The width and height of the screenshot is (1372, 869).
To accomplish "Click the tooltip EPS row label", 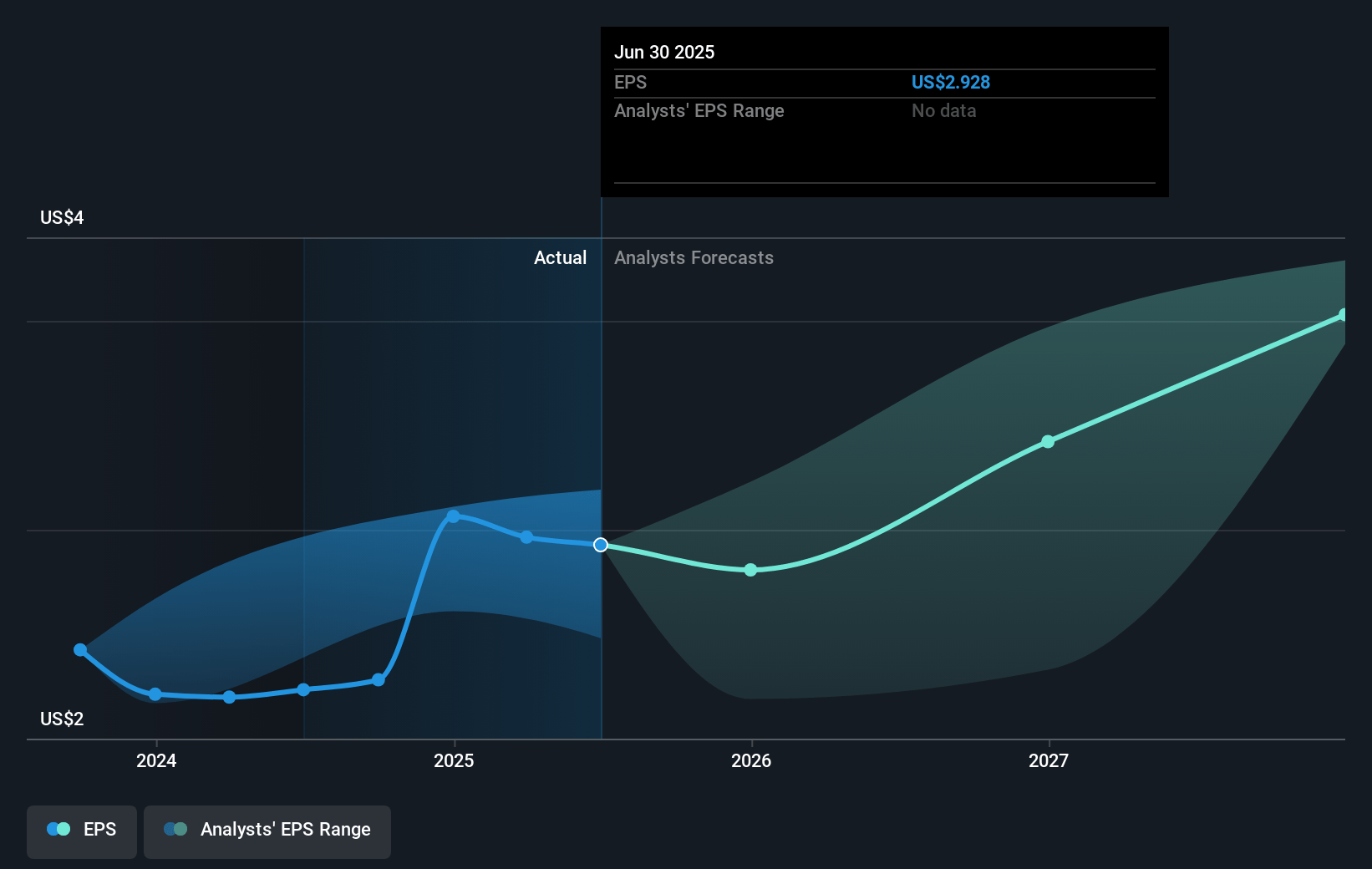I will point(630,82).
